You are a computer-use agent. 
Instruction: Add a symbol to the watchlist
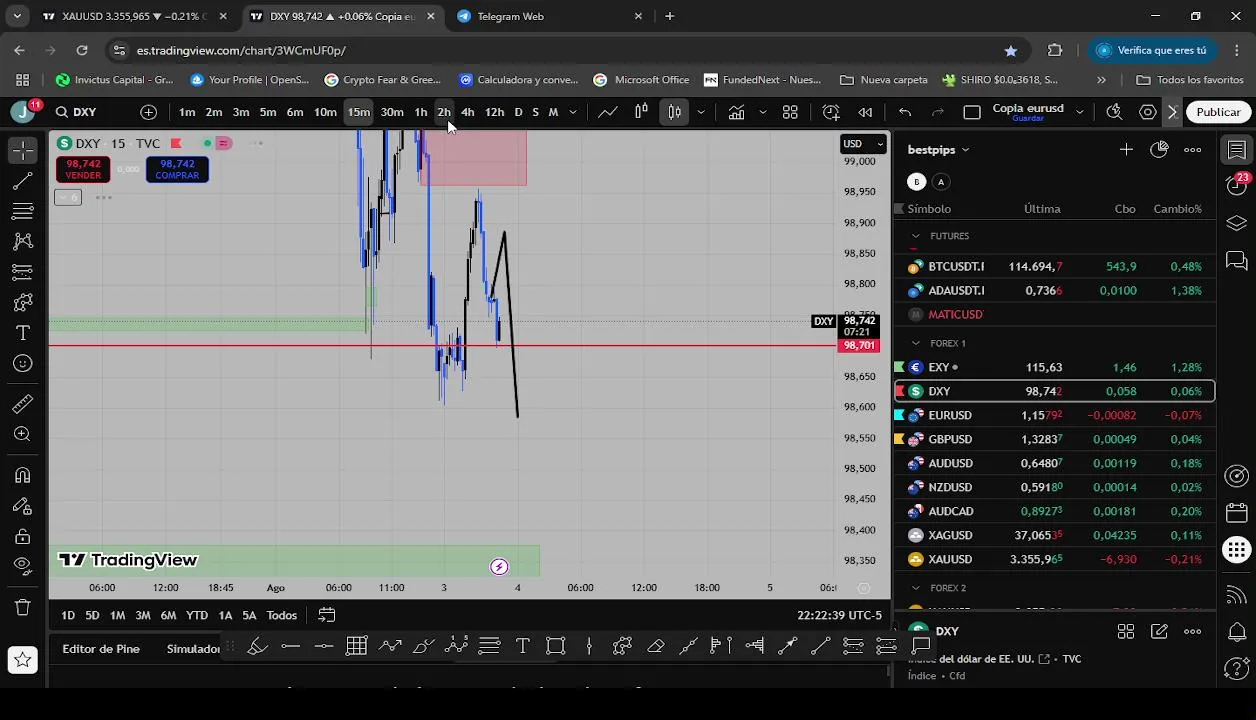coord(1126,150)
